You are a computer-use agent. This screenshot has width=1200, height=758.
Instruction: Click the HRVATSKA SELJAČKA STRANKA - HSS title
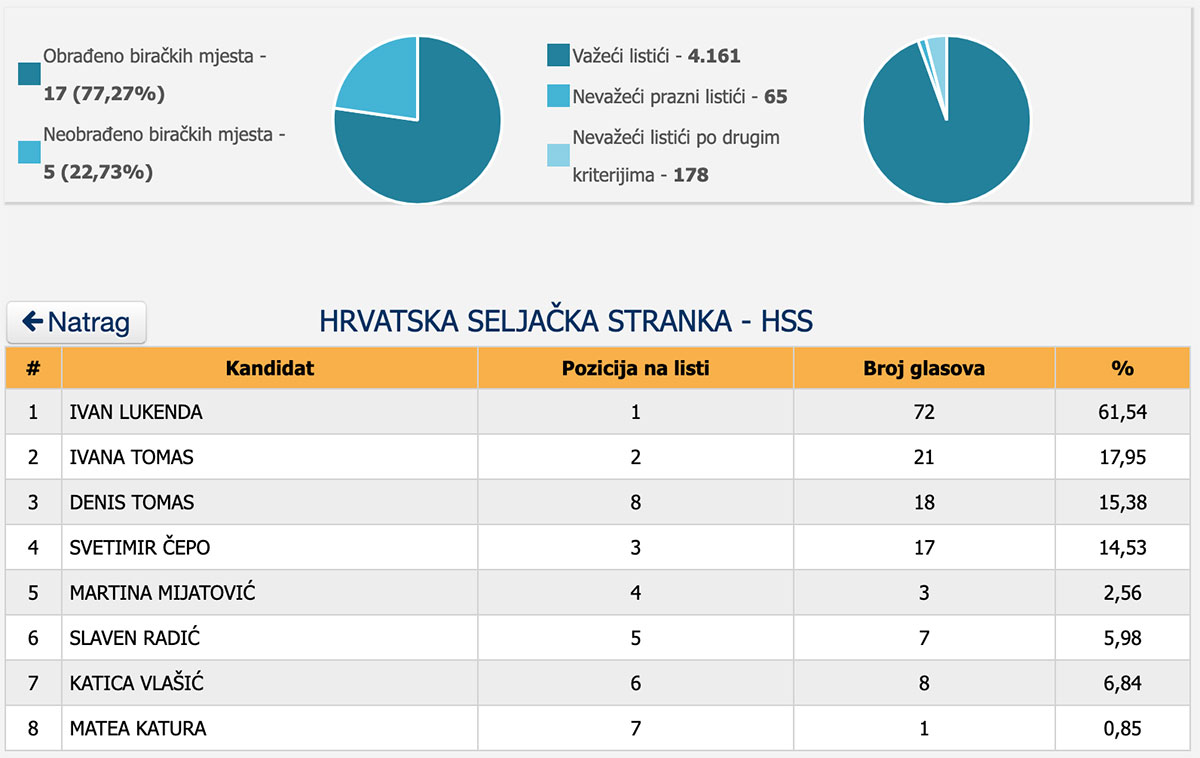tap(566, 322)
